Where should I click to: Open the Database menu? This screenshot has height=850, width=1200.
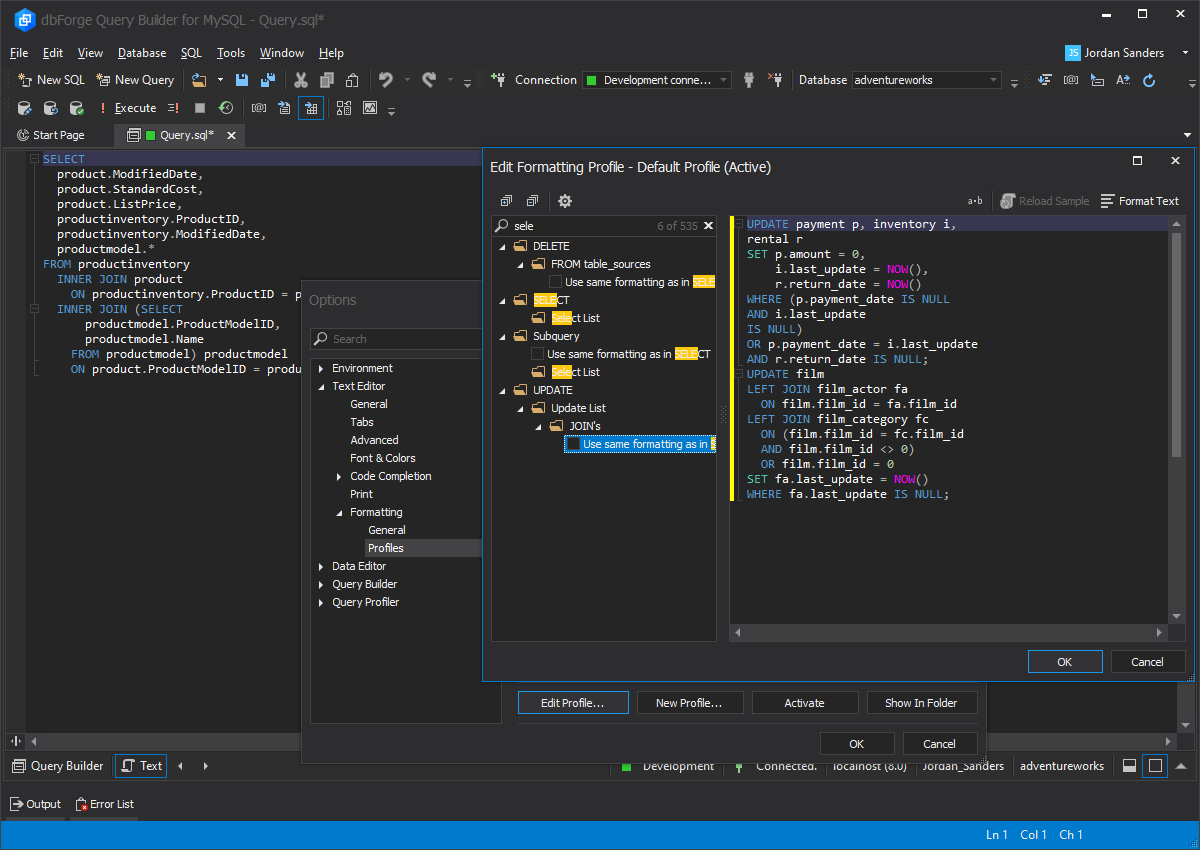142,53
